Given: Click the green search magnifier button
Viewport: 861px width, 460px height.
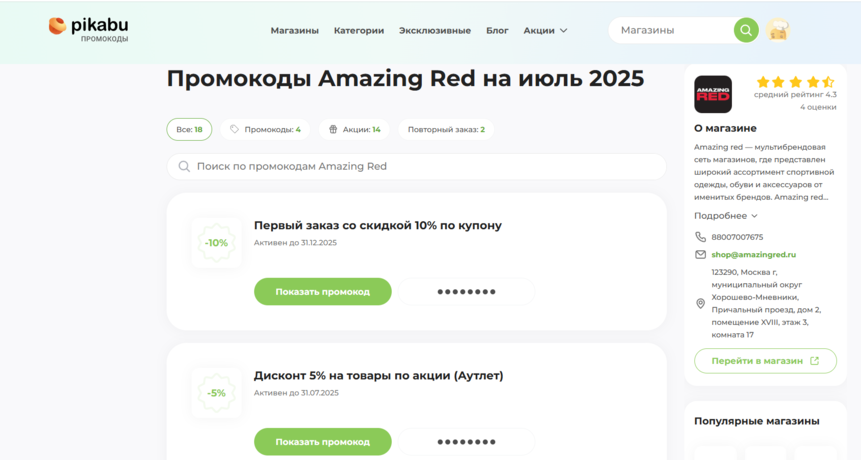Looking at the screenshot, I should (x=746, y=30).
